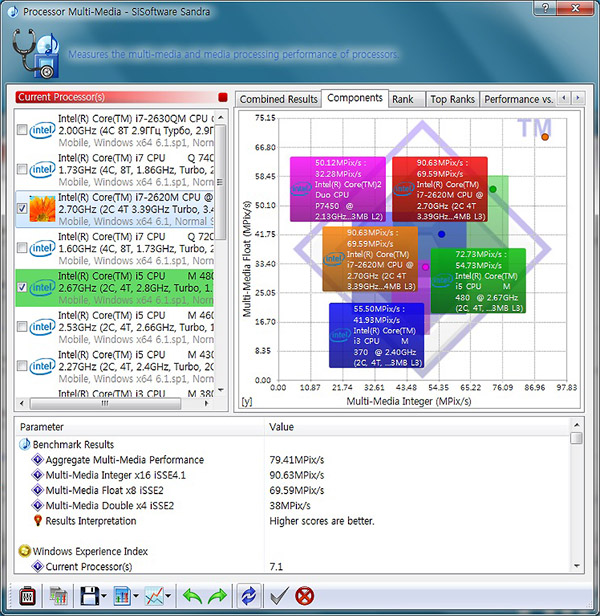600x616 pixels.
Task: Click the green back arrow
Action: point(192,596)
